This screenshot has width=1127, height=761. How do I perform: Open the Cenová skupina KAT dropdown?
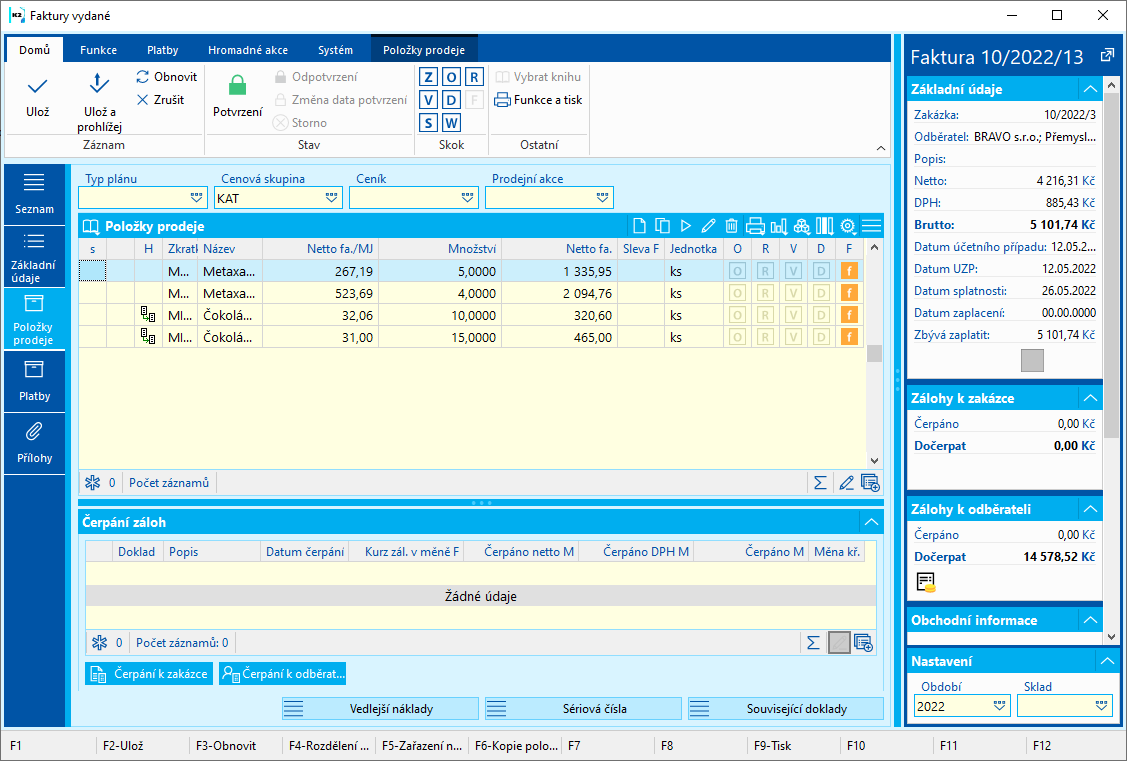coord(332,198)
